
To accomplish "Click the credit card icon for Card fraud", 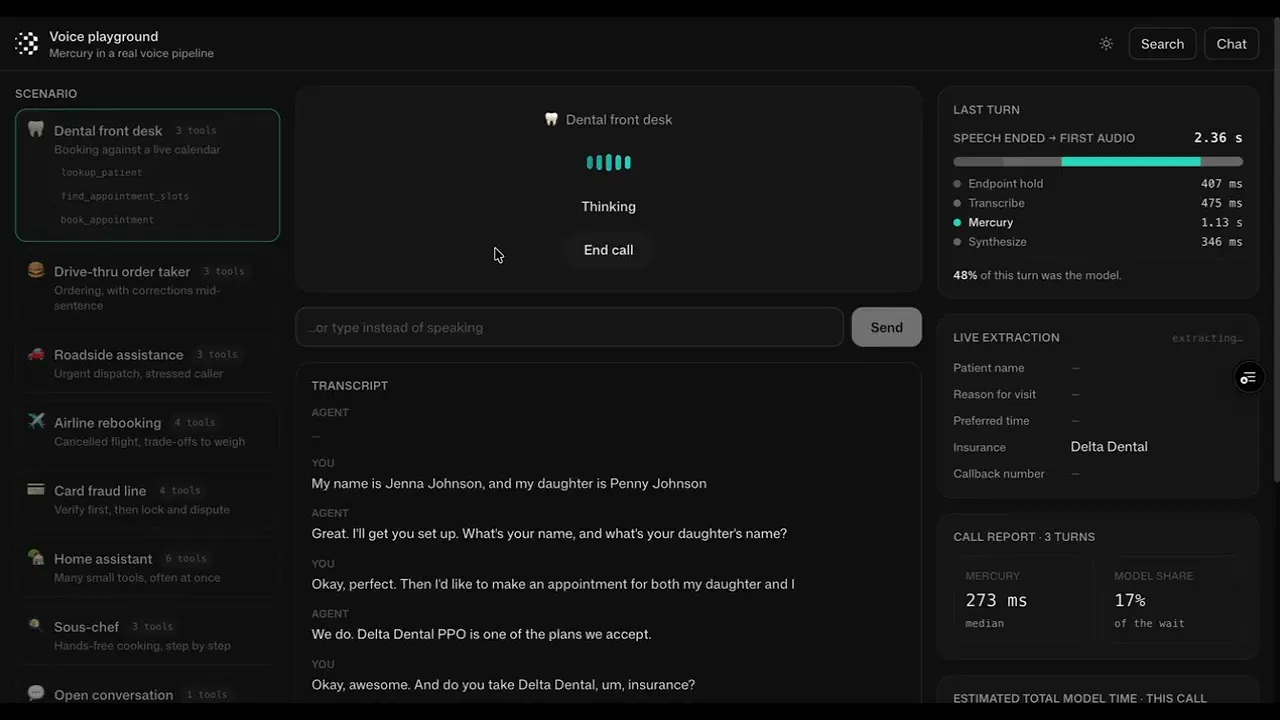I will coord(36,490).
